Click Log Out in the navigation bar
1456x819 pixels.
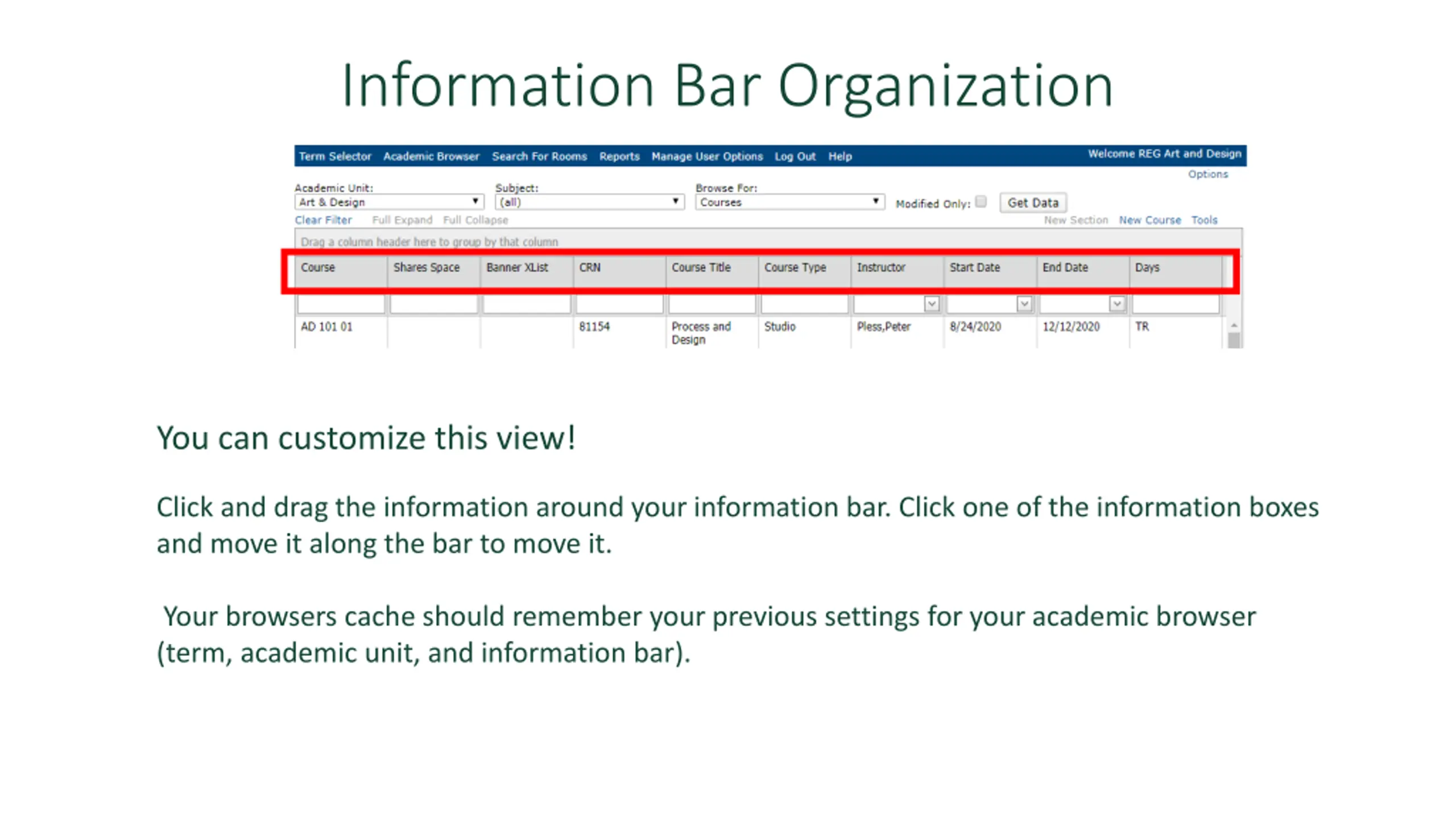coord(795,156)
